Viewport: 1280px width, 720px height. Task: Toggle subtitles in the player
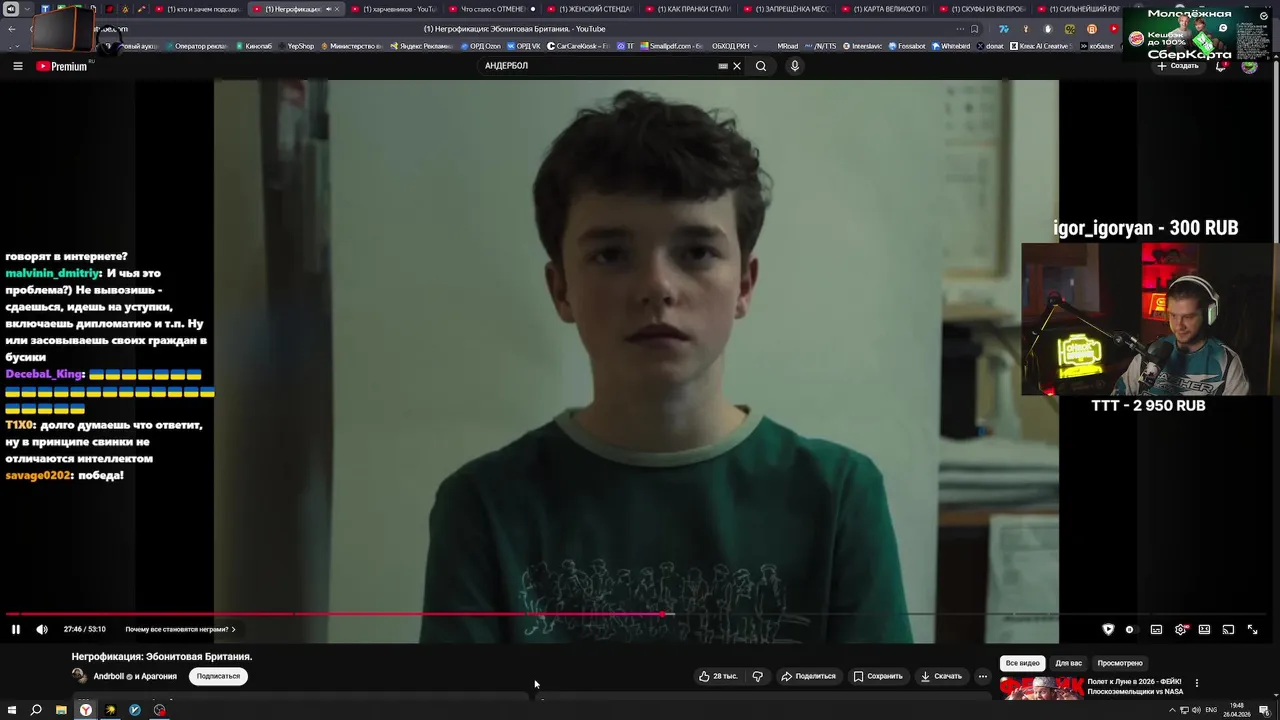(1156, 630)
